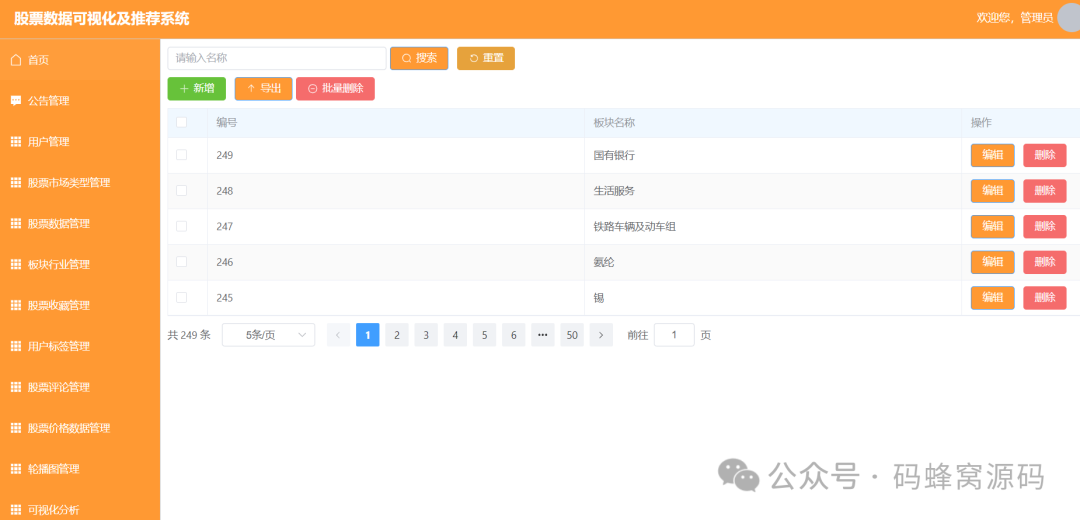Click the 前往 page number input box
The image size is (1080, 520).
674,335
